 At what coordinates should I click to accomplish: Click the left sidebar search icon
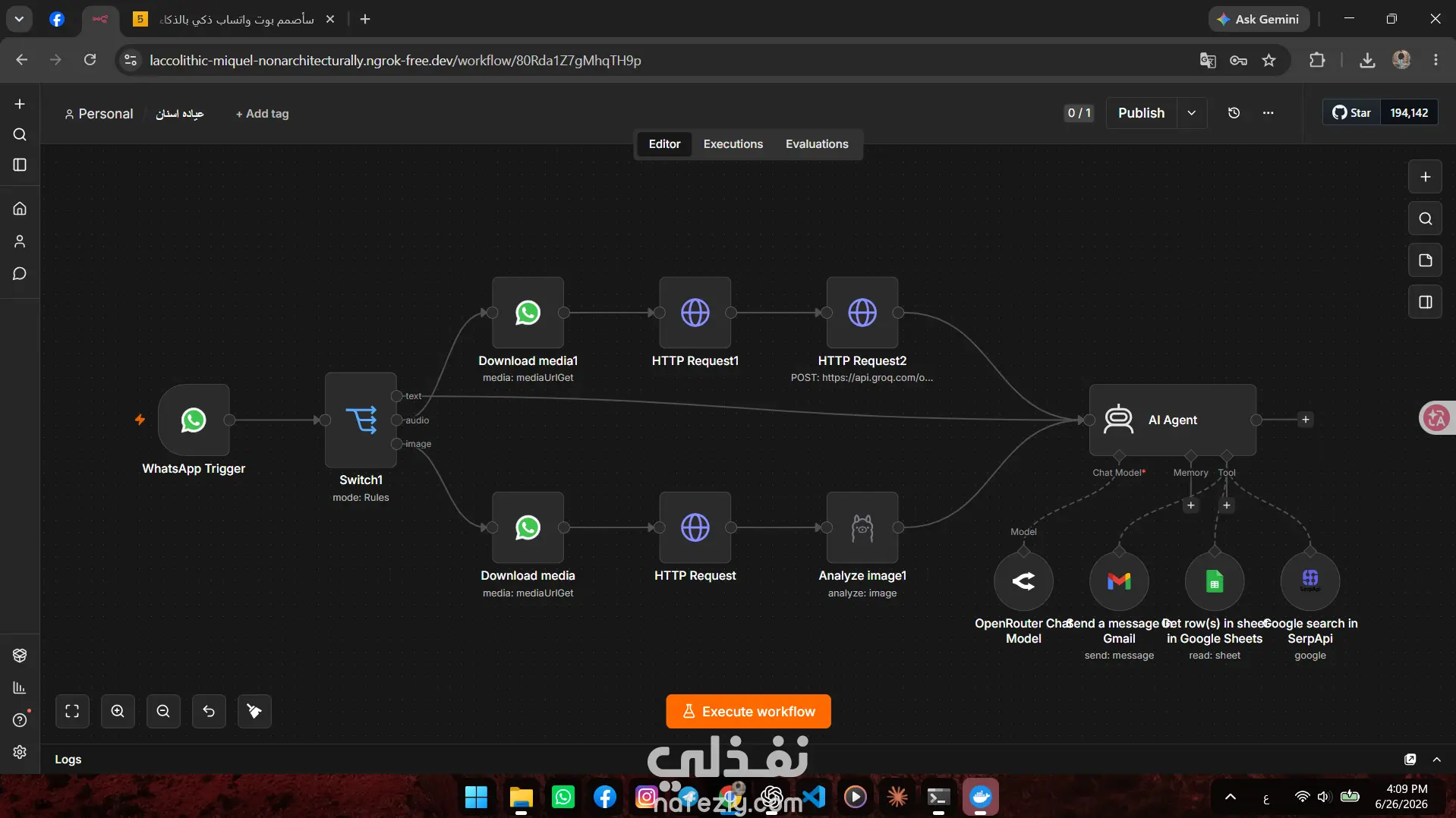tap(20, 134)
